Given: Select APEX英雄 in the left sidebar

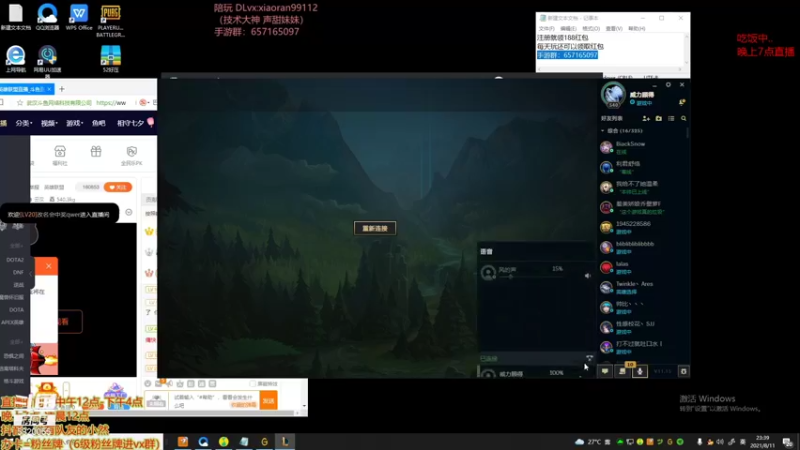Looking at the screenshot, I should (x=12, y=322).
